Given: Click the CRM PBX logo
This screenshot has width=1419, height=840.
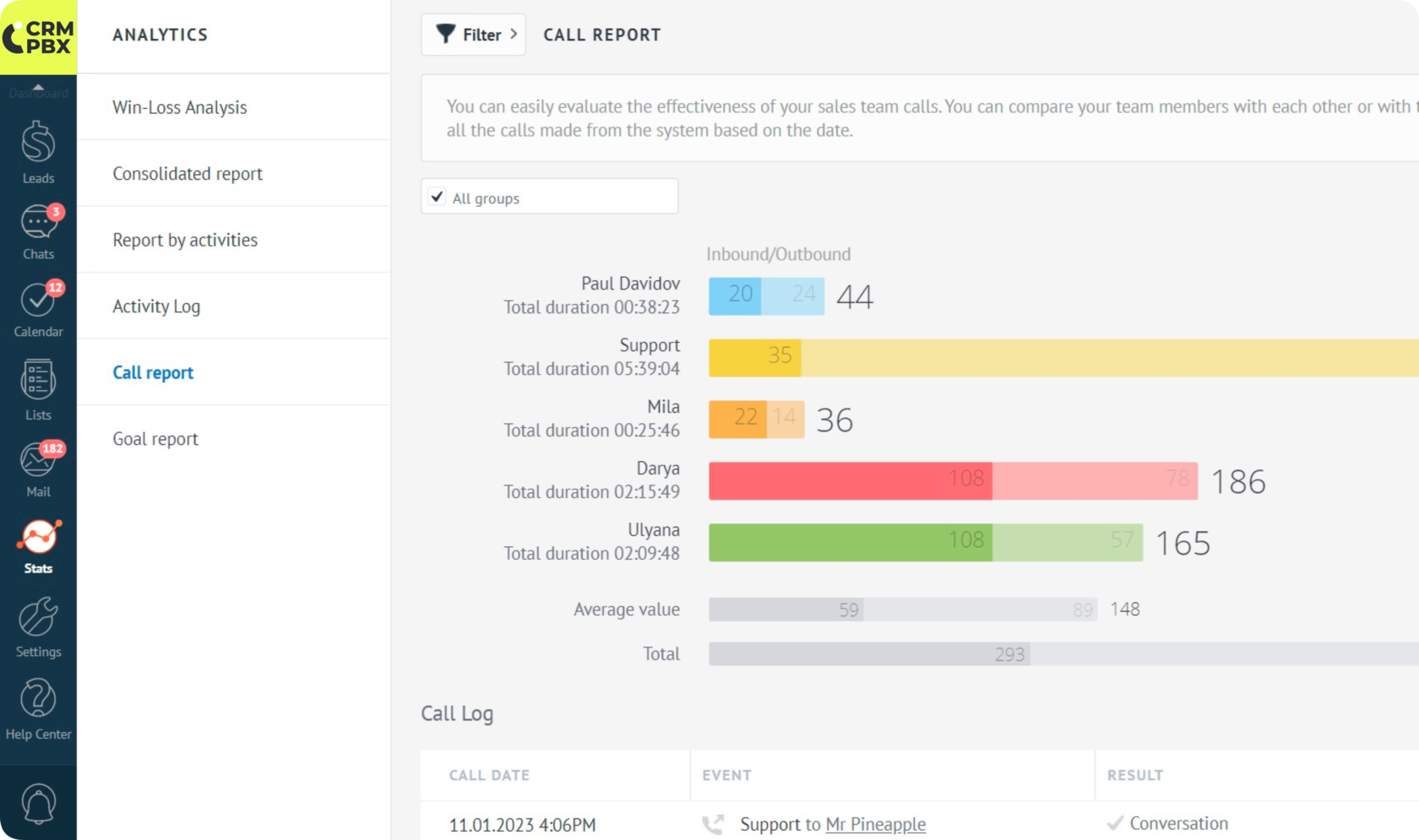Looking at the screenshot, I should [38, 37].
